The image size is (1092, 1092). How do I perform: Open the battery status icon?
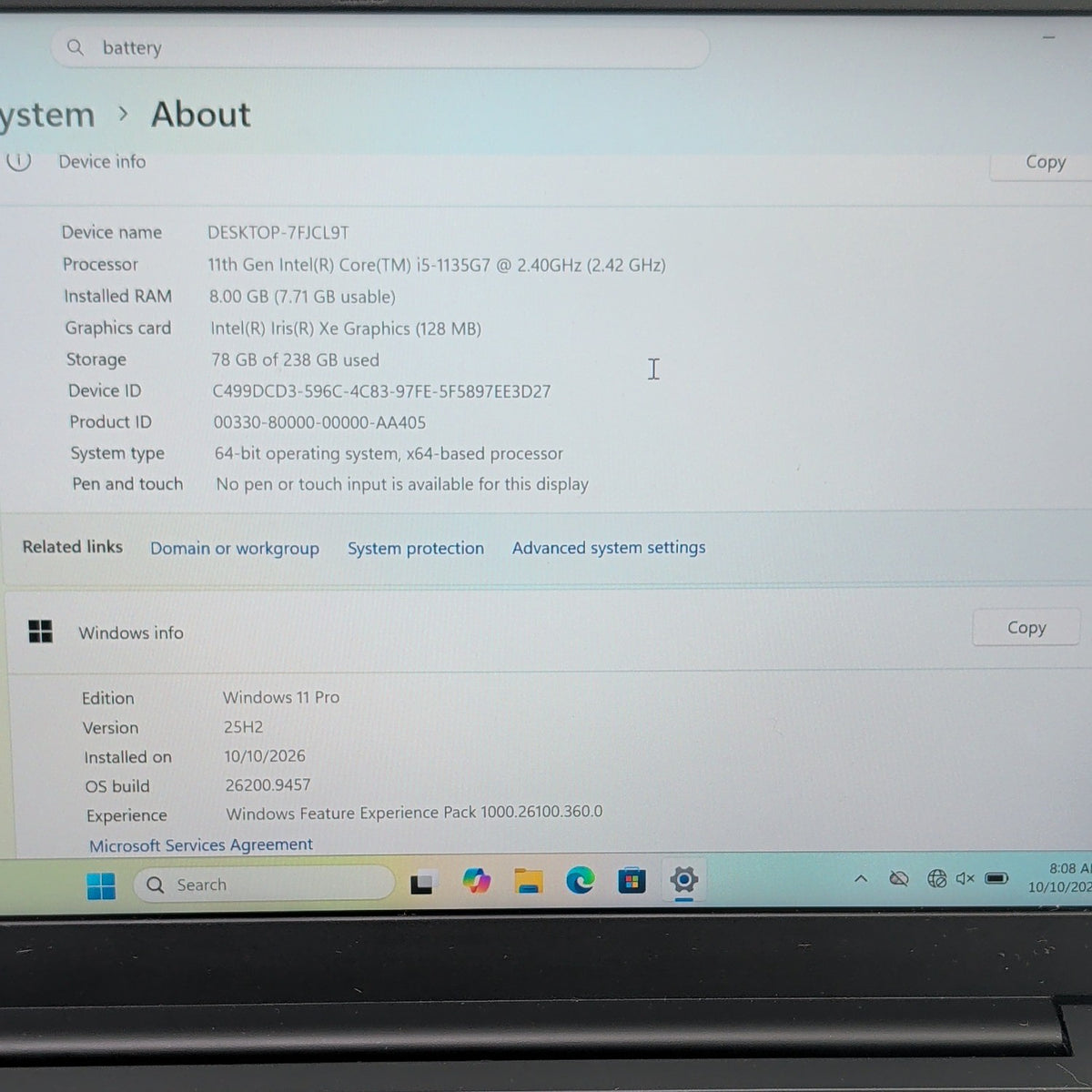(996, 878)
